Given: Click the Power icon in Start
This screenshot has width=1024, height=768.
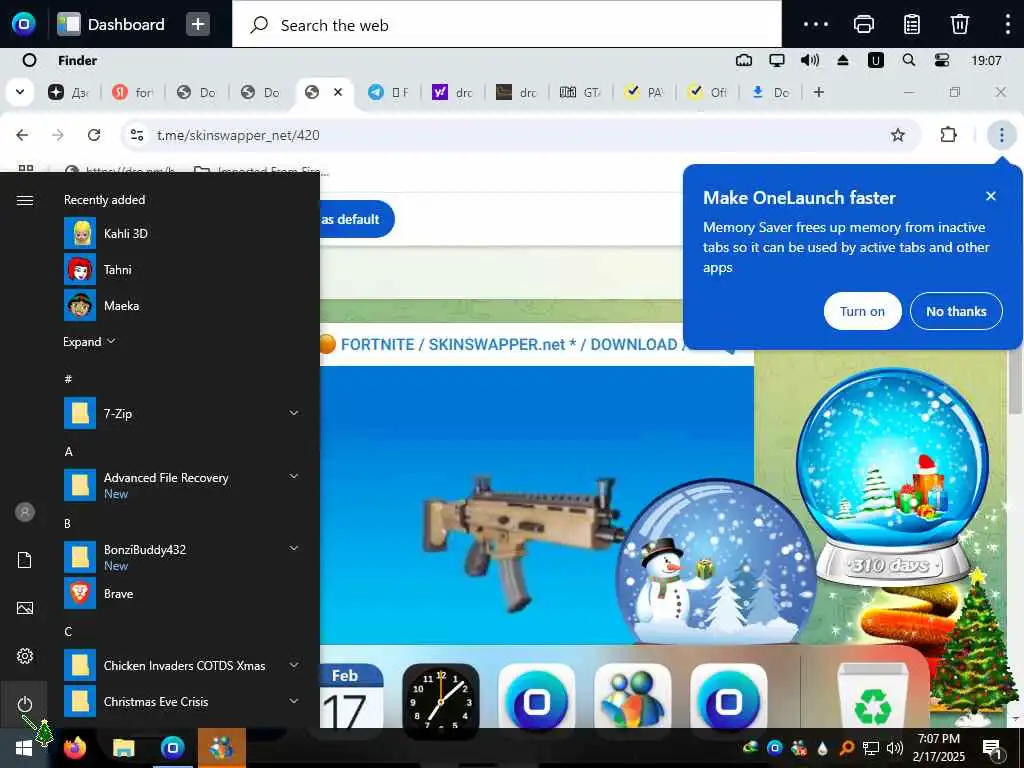Looking at the screenshot, I should 25,704.
